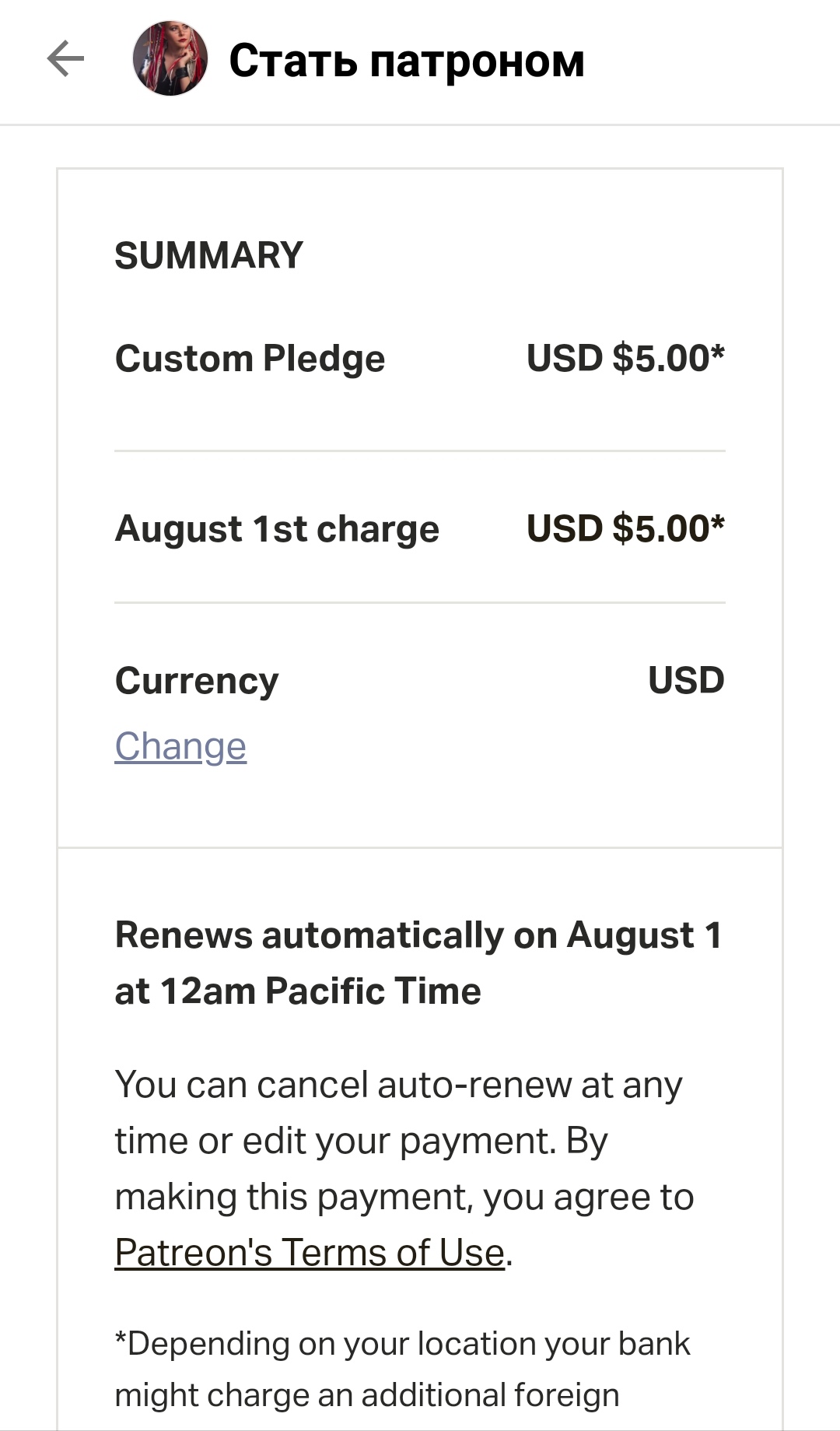Select the Custom Pledge label
Screen dimensions: 840x1431
250,359
